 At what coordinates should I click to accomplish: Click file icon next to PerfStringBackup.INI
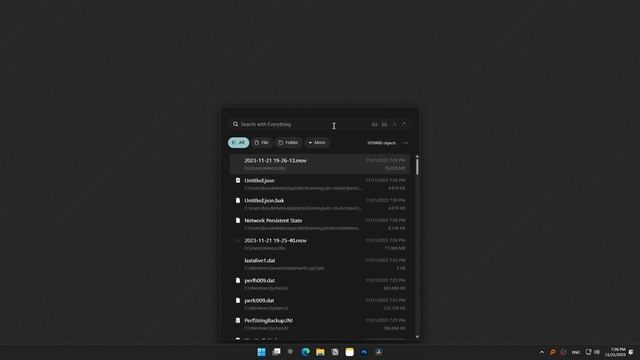coord(238,320)
